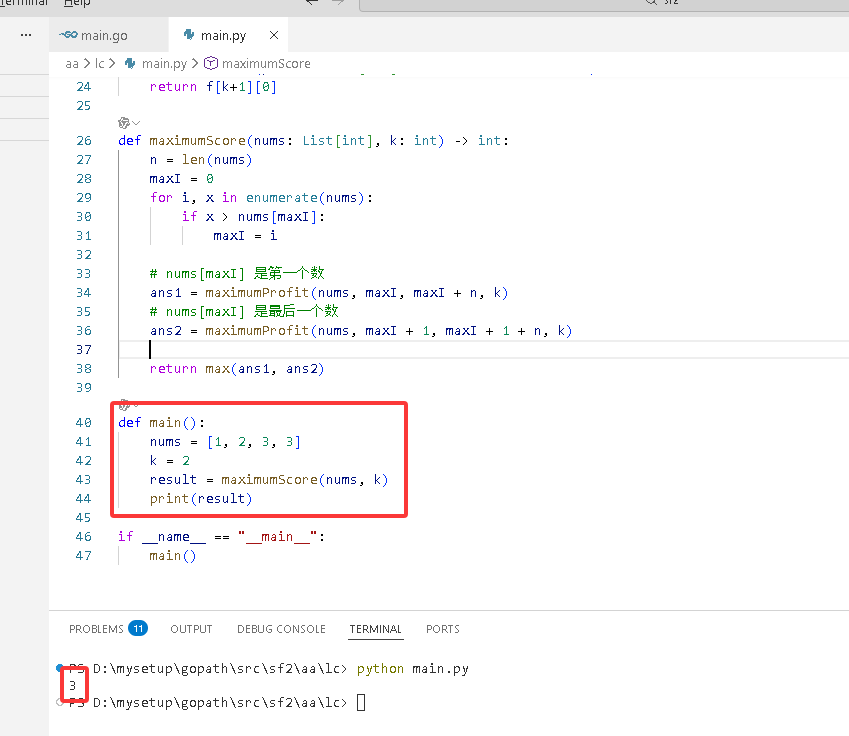Click 'result = maximumScore(nums, k)' line
The height and width of the screenshot is (736, 849).
tap(269, 480)
